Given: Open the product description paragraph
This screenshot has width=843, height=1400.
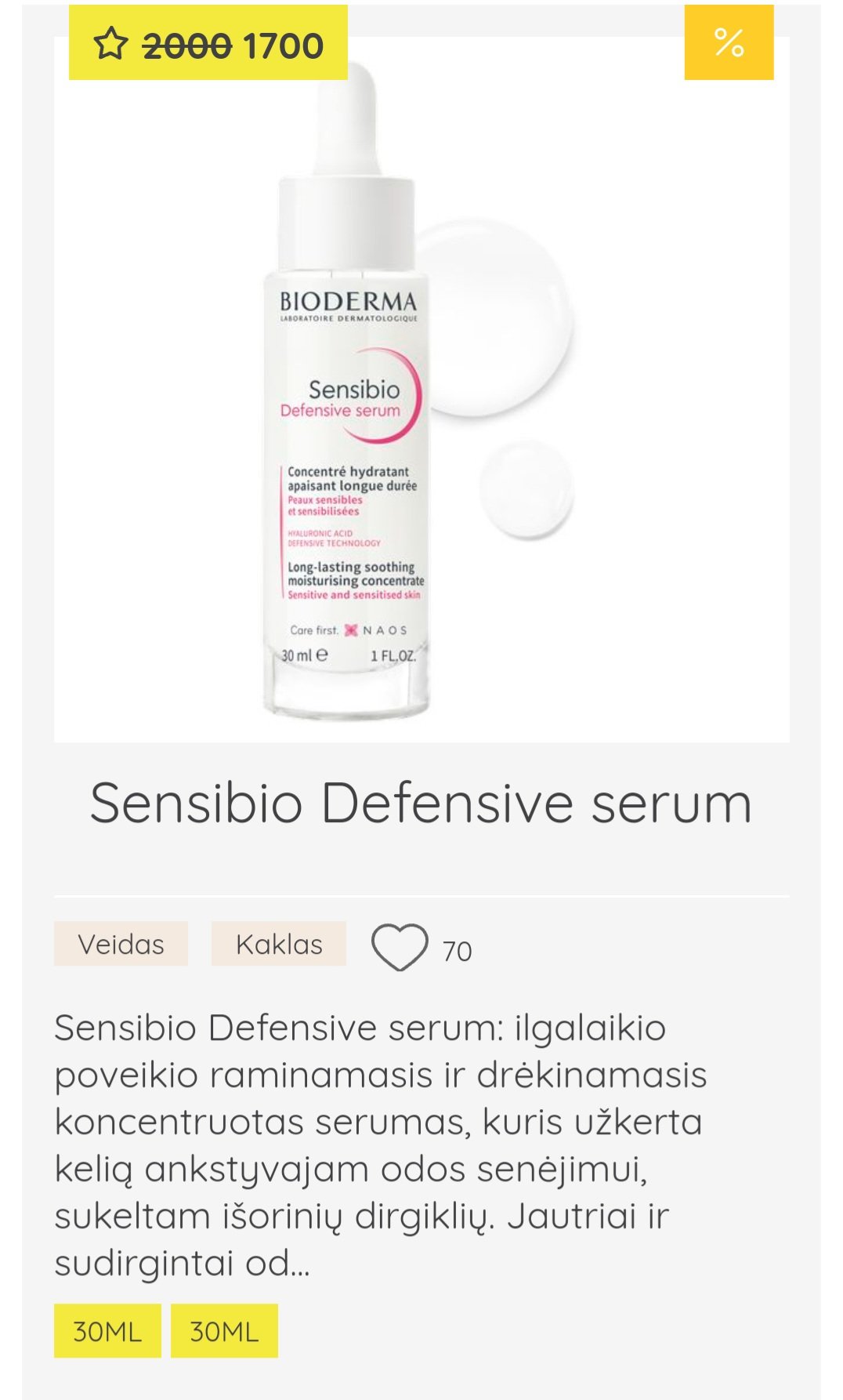Looking at the screenshot, I should 381,1145.
